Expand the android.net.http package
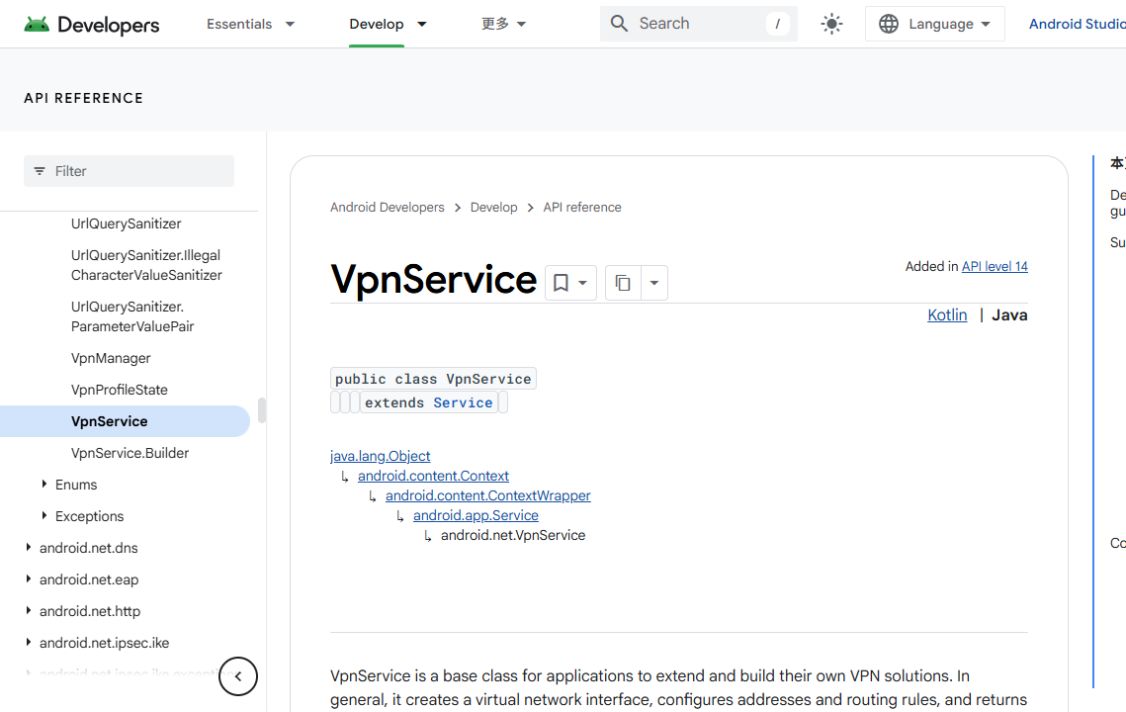Image resolution: width=1126 pixels, height=712 pixels. pyautogui.click(x=29, y=611)
